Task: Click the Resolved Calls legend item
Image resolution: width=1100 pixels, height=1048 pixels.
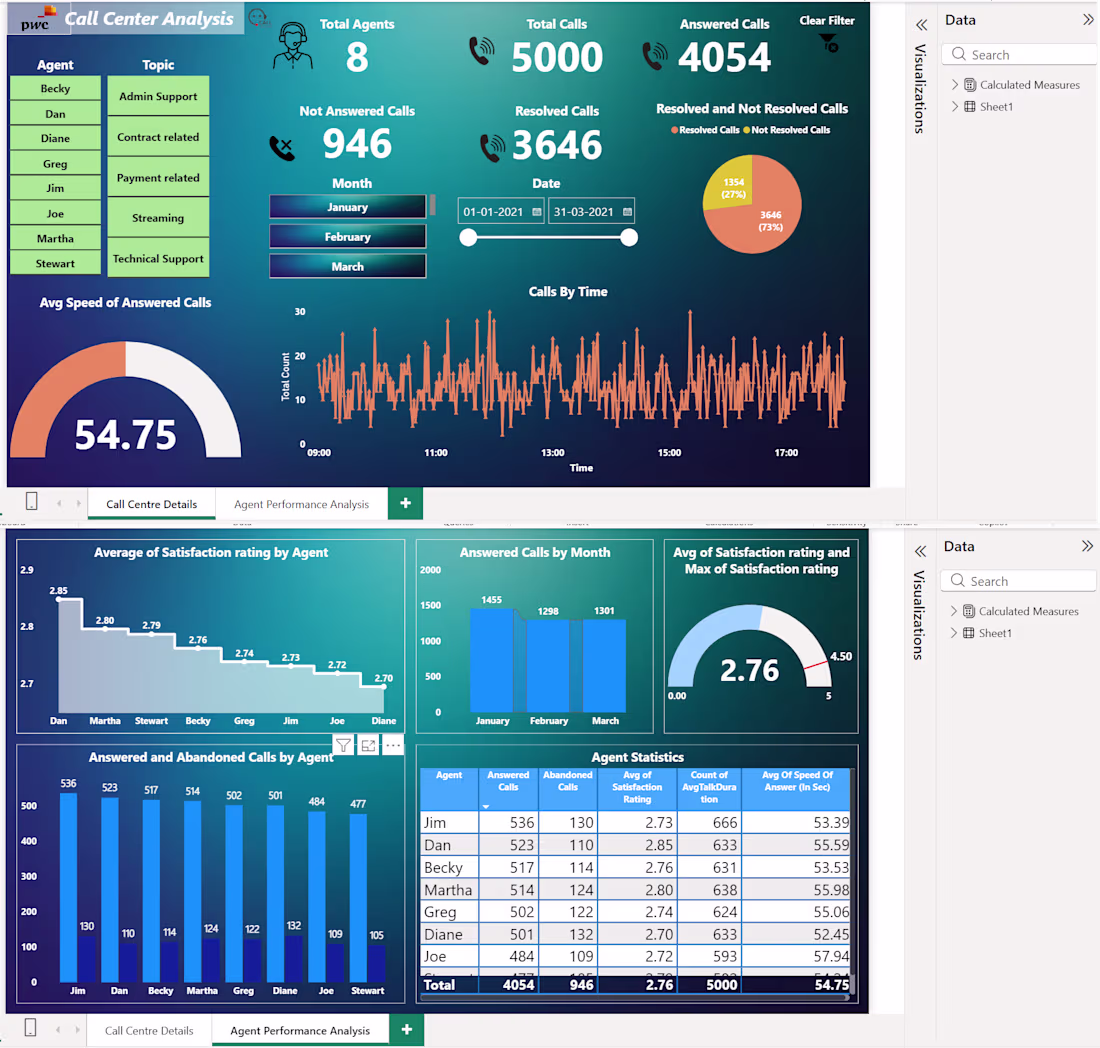Action: 705,130
